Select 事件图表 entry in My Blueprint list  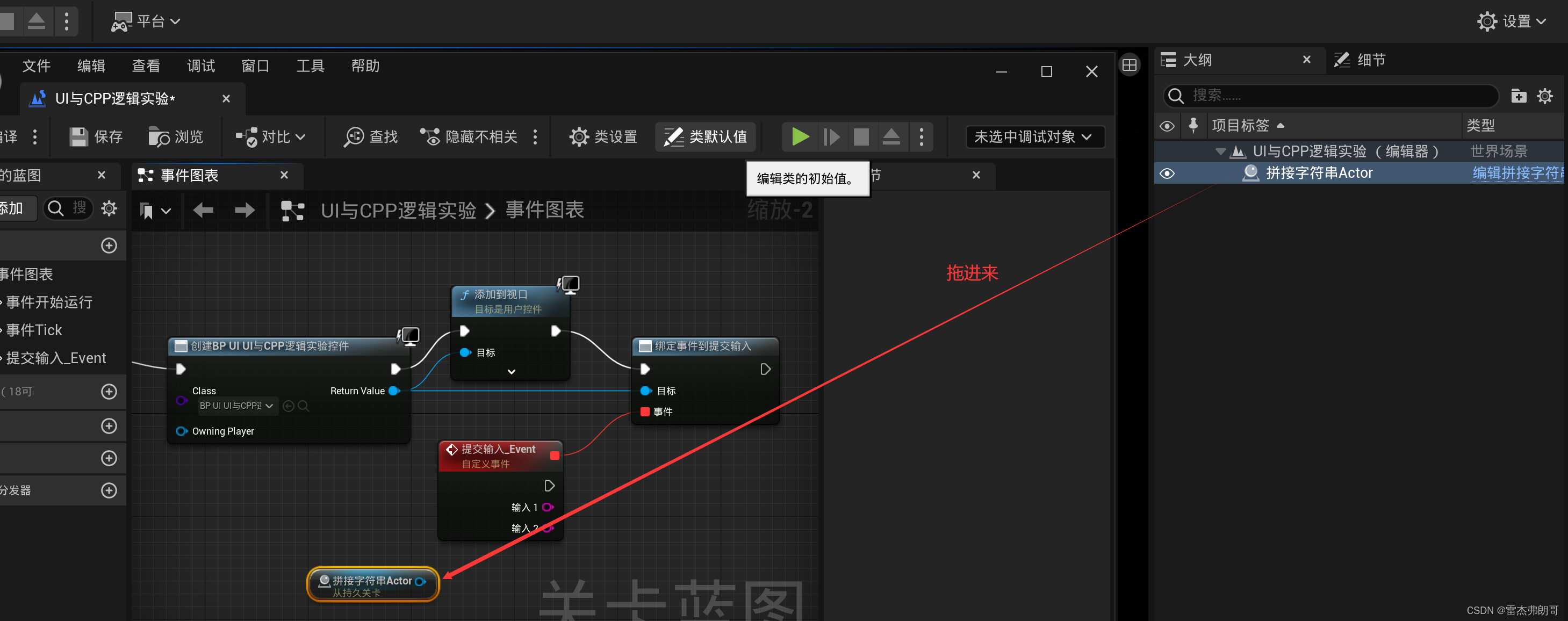pyautogui.click(x=27, y=275)
